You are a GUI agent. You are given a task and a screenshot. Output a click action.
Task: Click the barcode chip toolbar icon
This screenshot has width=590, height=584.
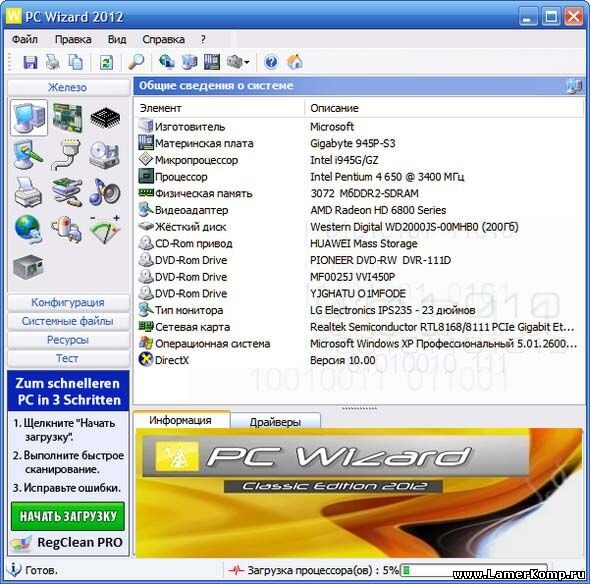coord(212,62)
